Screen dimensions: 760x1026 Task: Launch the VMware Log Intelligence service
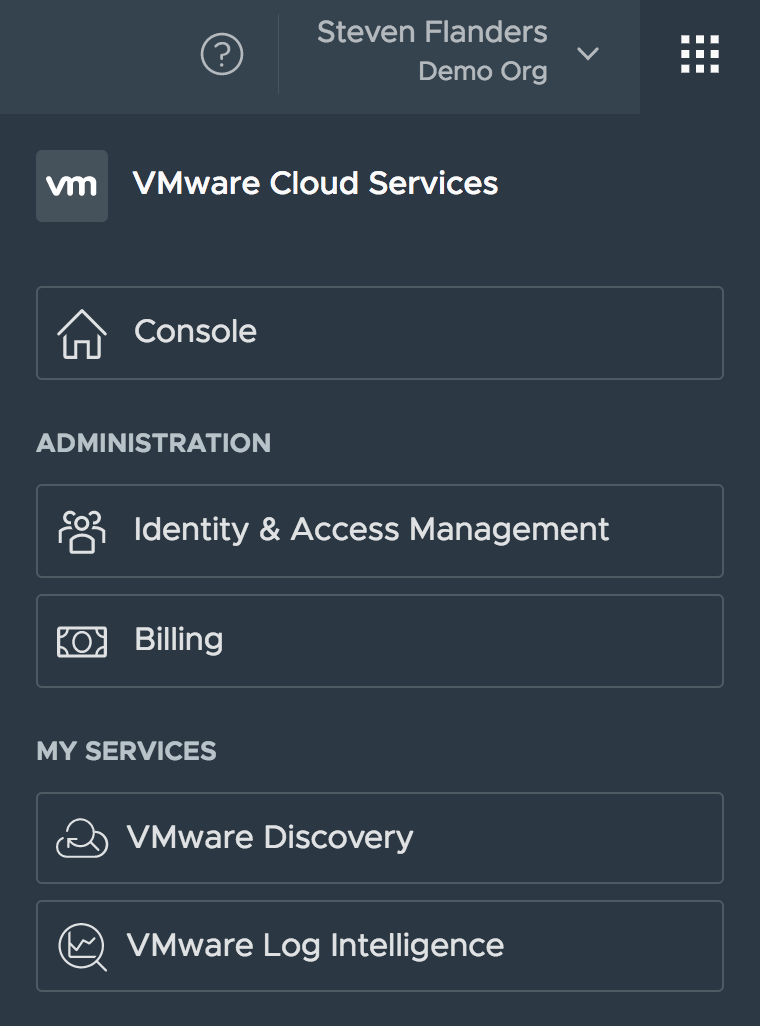point(380,947)
